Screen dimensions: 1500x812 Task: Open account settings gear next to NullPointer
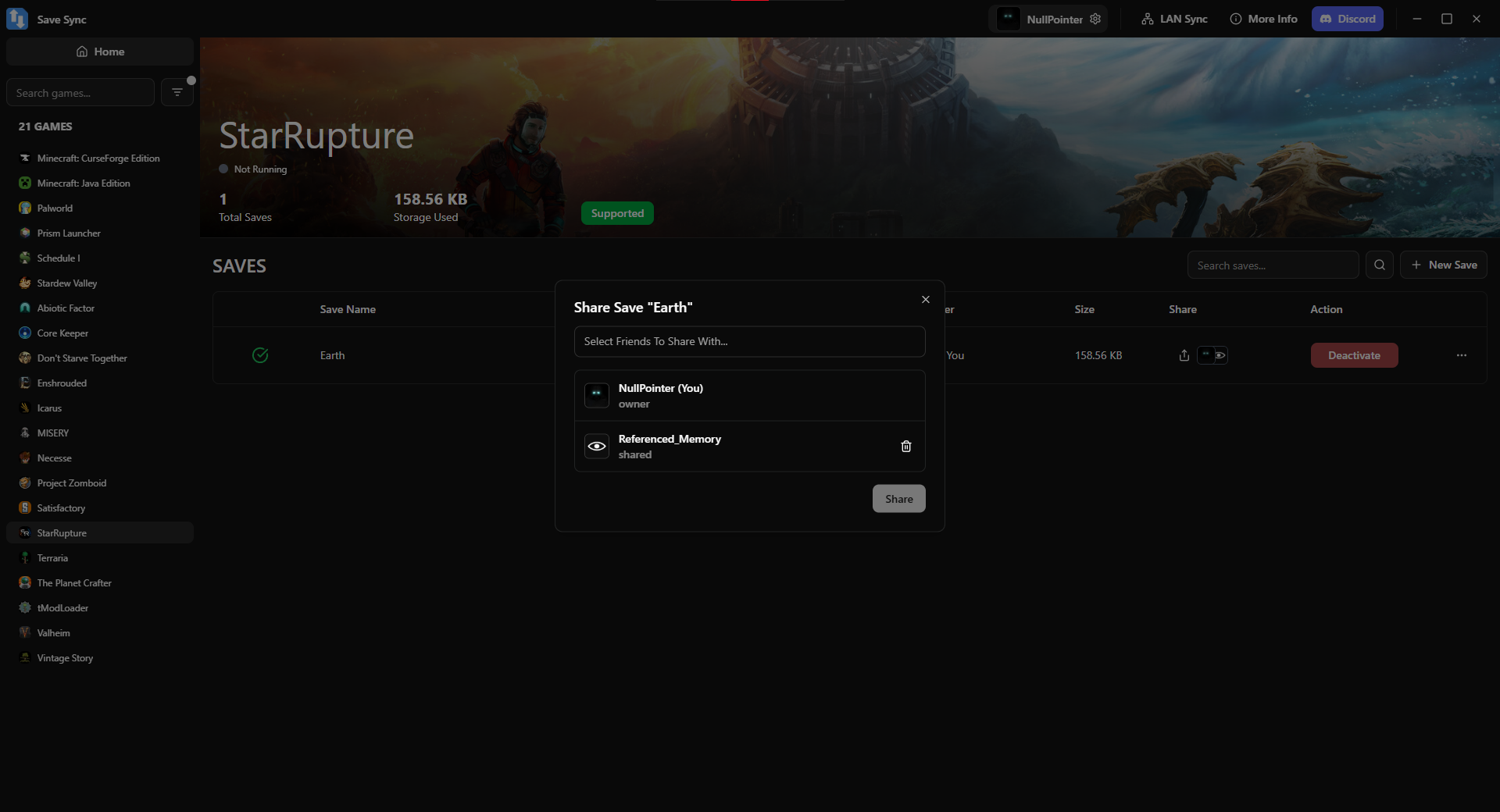coord(1095,19)
